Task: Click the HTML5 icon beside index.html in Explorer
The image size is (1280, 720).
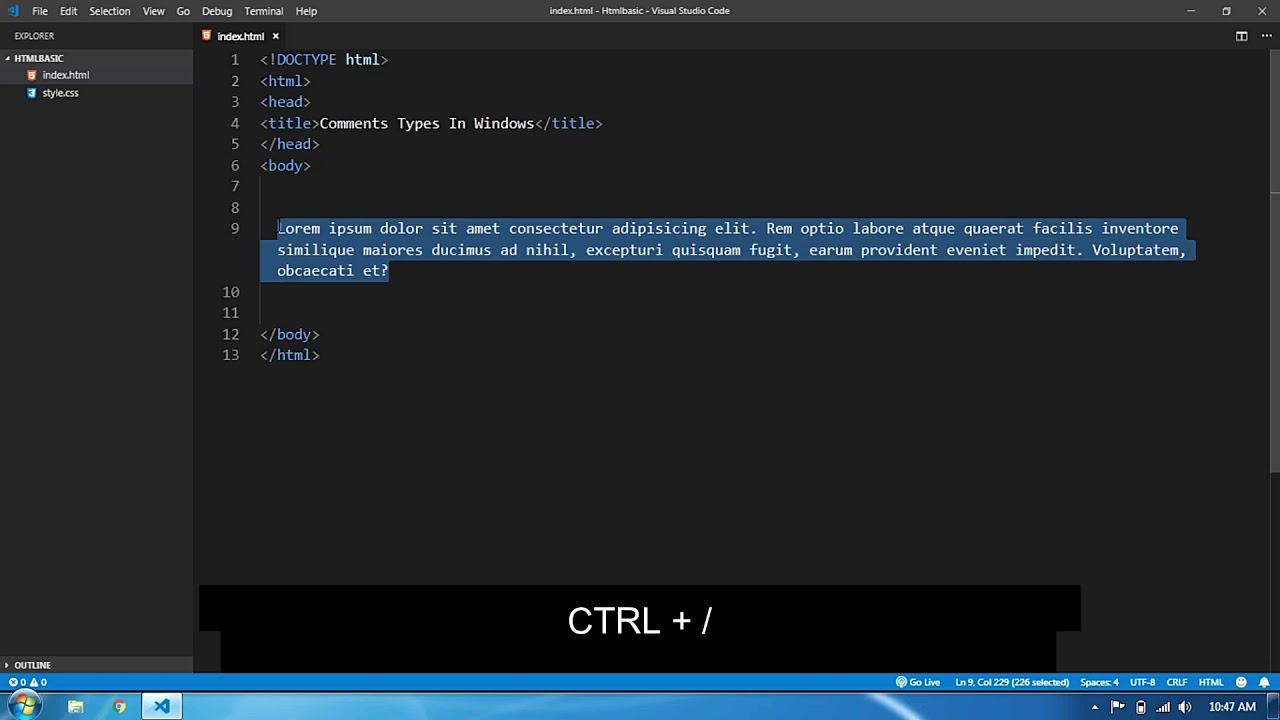Action: [x=31, y=75]
